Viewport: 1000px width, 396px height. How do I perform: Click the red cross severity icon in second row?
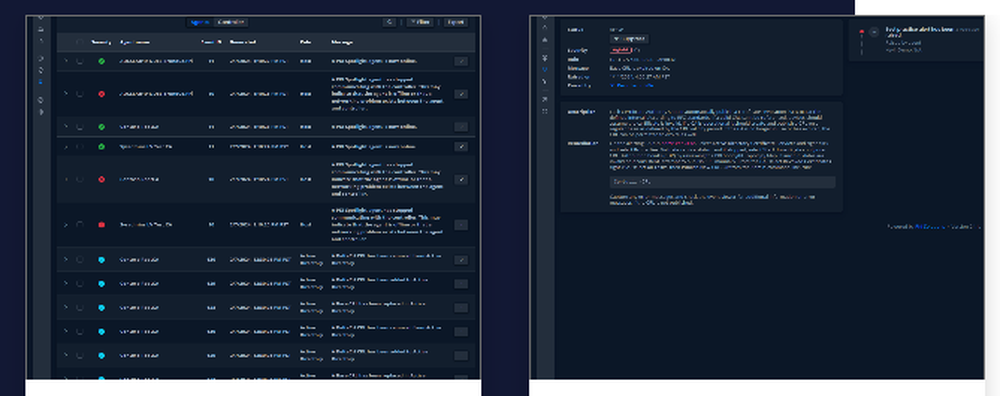pyautogui.click(x=101, y=94)
